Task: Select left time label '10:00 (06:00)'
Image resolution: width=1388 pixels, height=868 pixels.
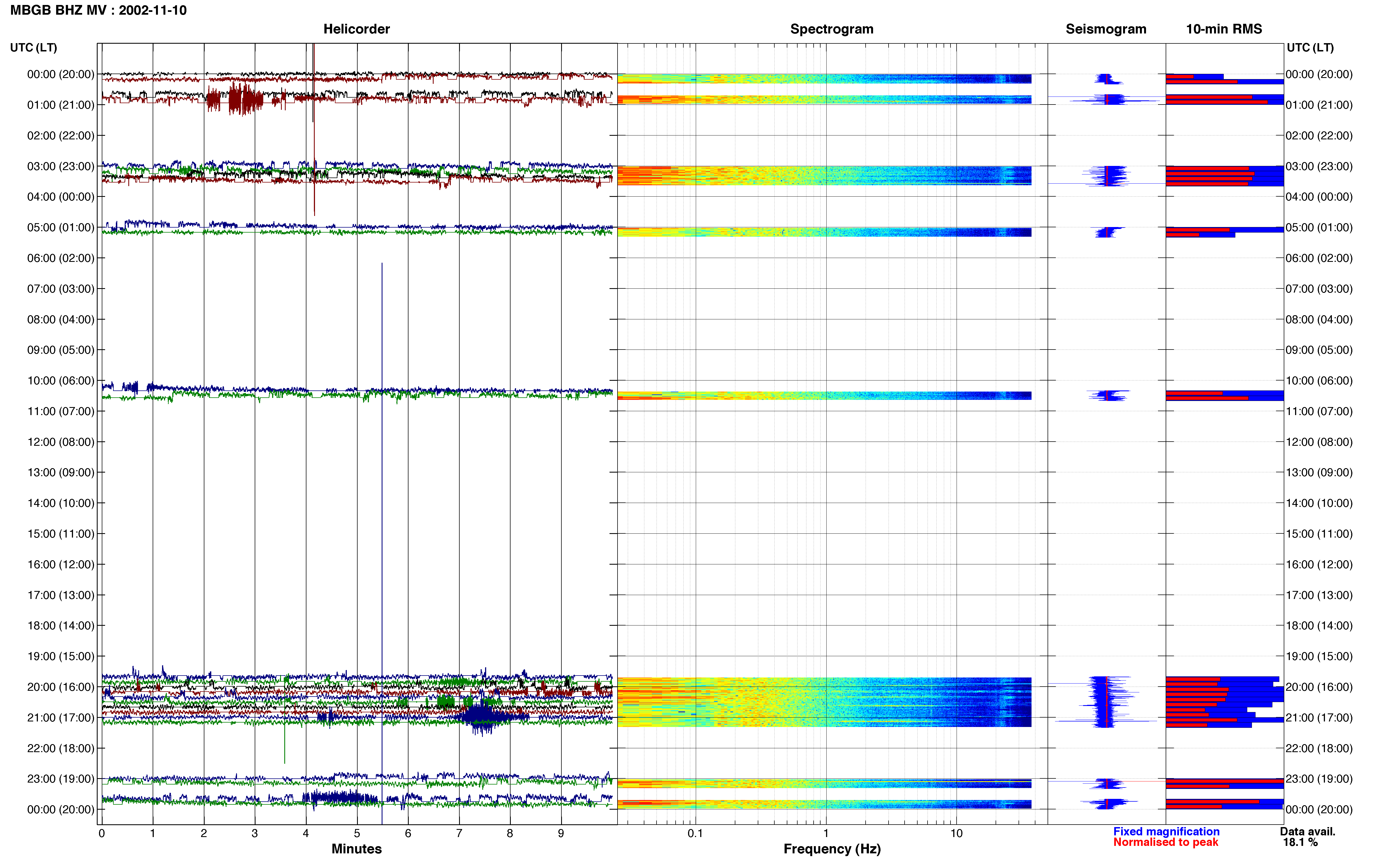Action: tap(61, 380)
